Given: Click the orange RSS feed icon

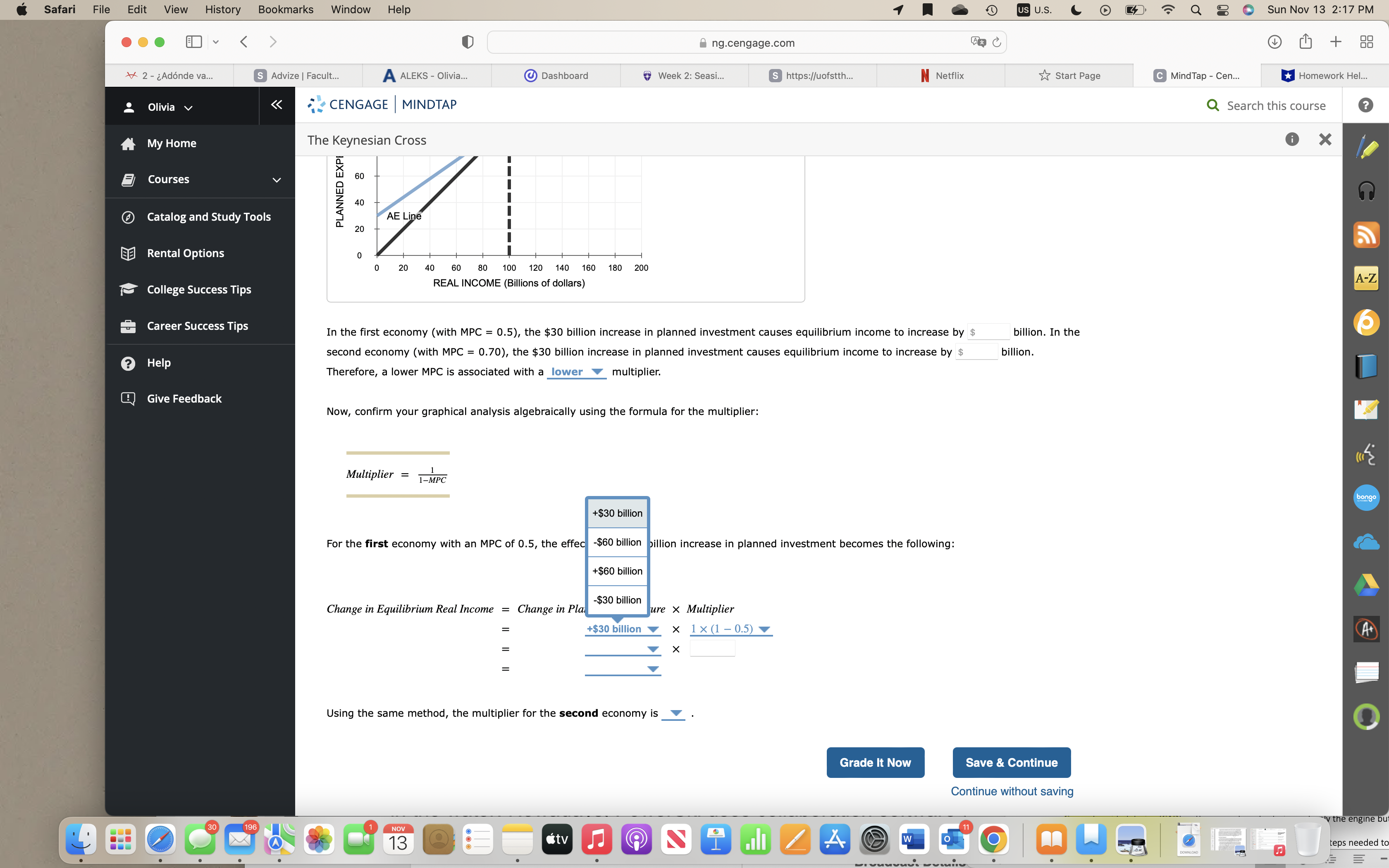Looking at the screenshot, I should coord(1366,235).
